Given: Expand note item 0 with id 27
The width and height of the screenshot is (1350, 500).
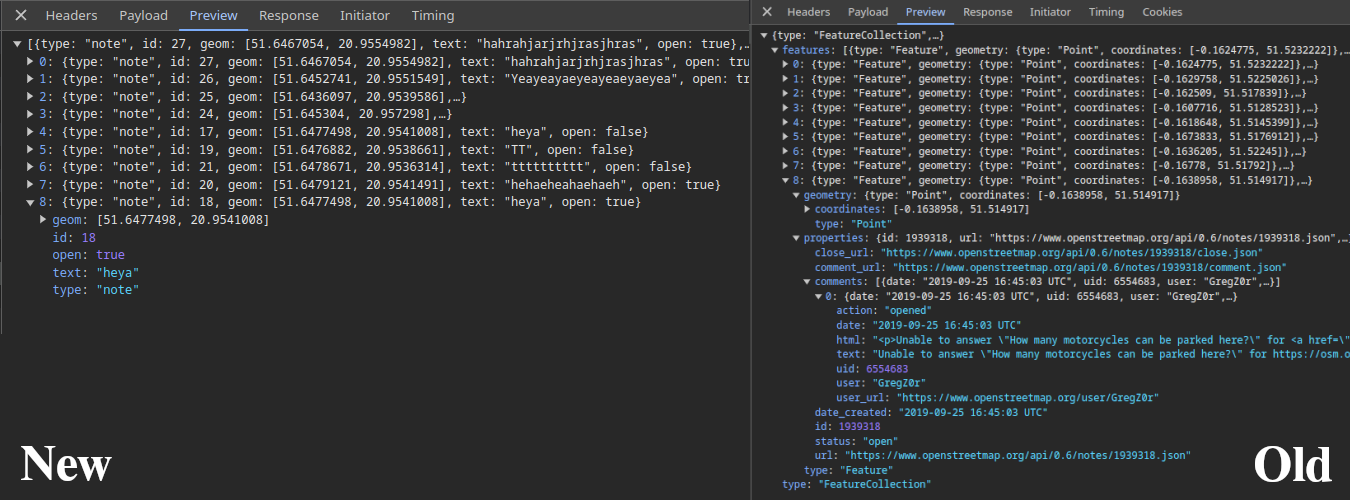Looking at the screenshot, I should (31, 62).
